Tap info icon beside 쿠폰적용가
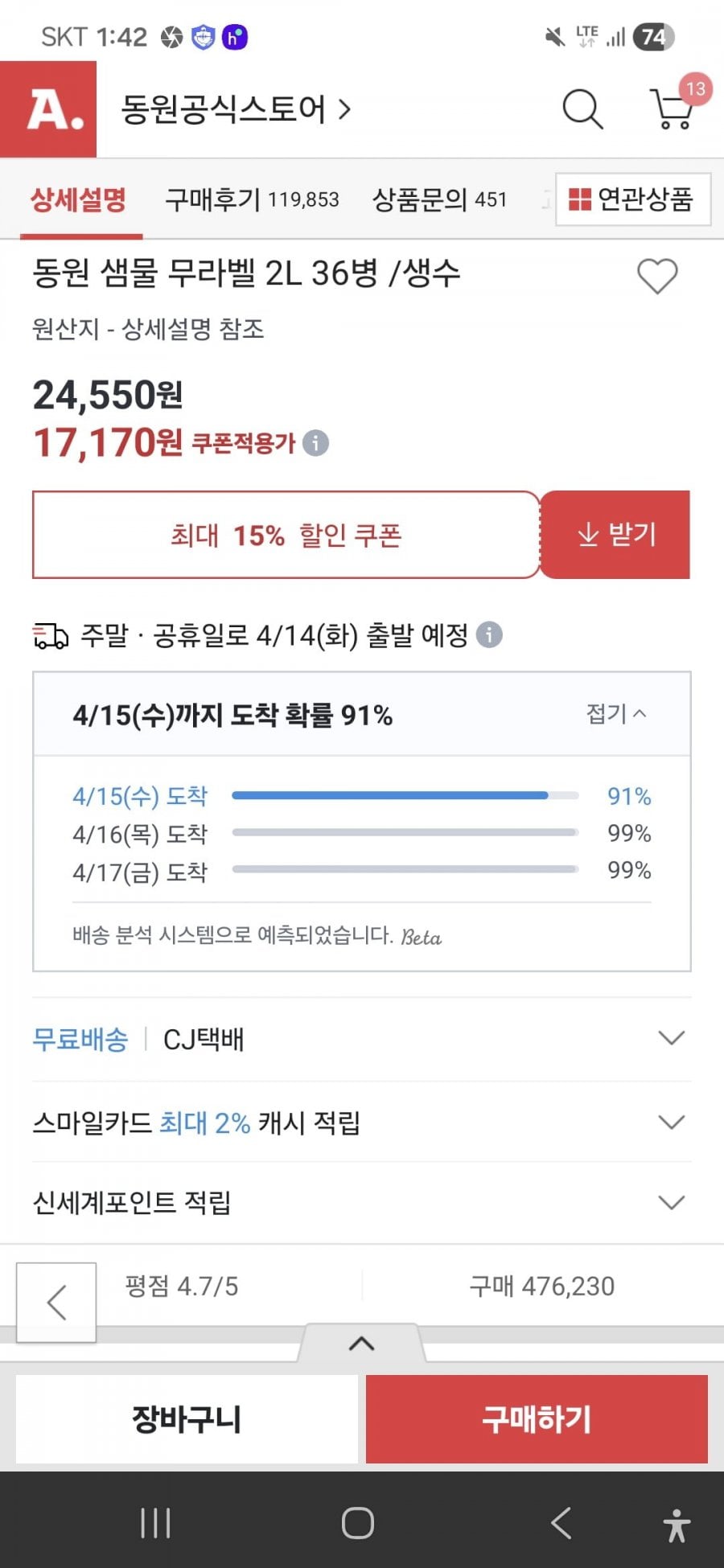 pos(316,443)
